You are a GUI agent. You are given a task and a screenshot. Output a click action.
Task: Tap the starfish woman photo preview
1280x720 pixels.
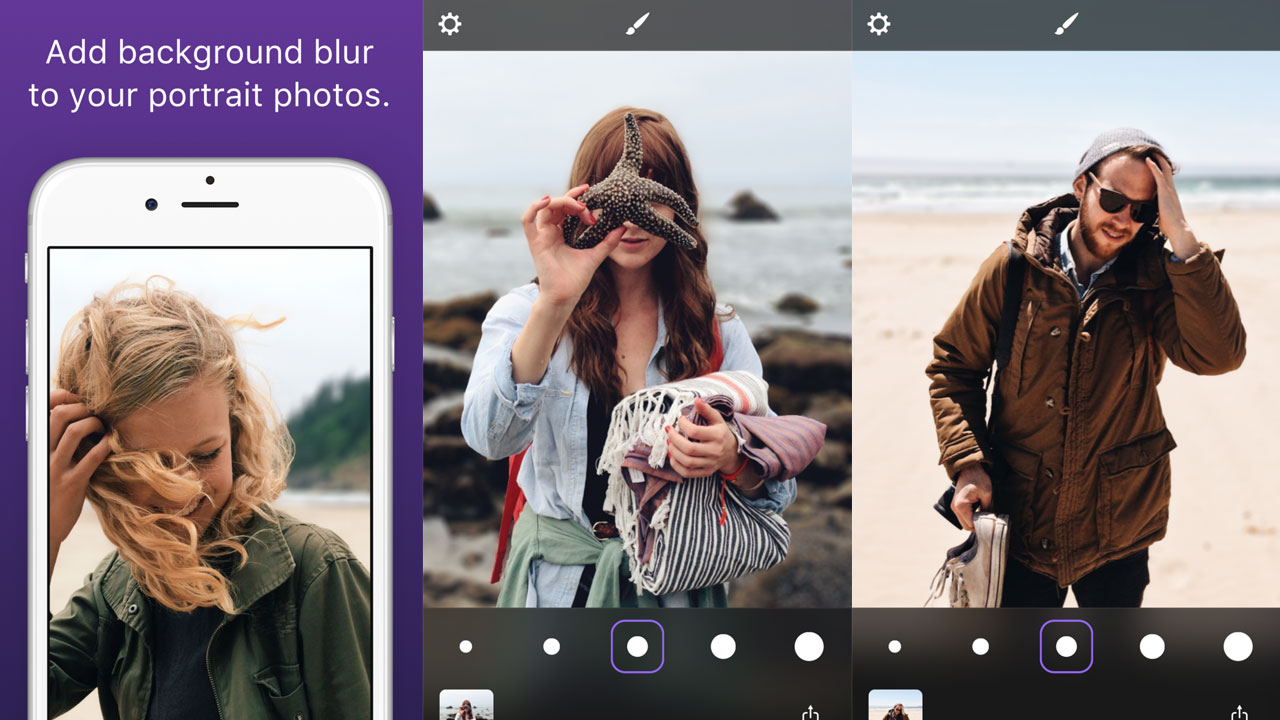coord(637,329)
